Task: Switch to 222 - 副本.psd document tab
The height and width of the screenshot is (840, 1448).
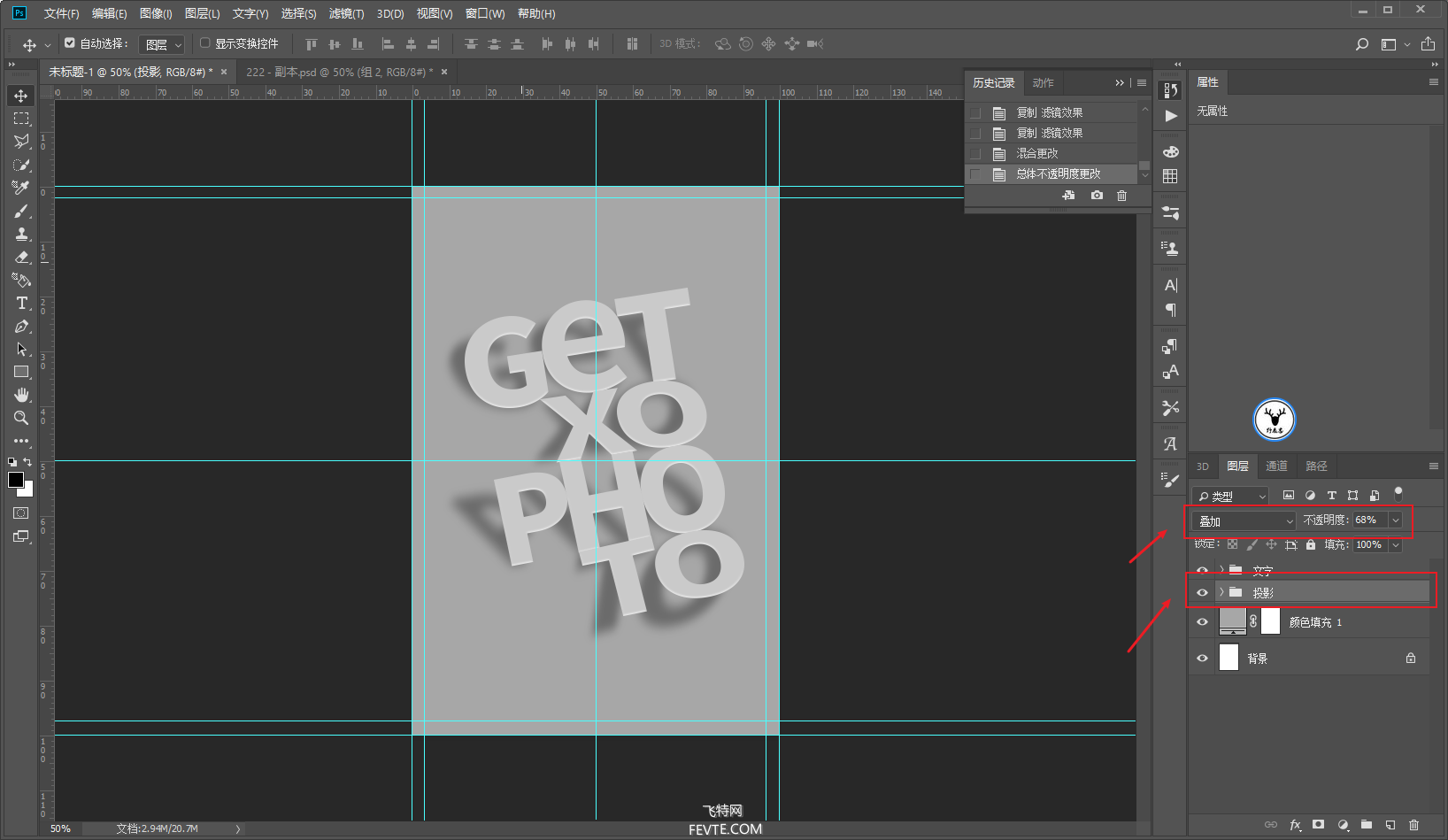Action: point(340,72)
